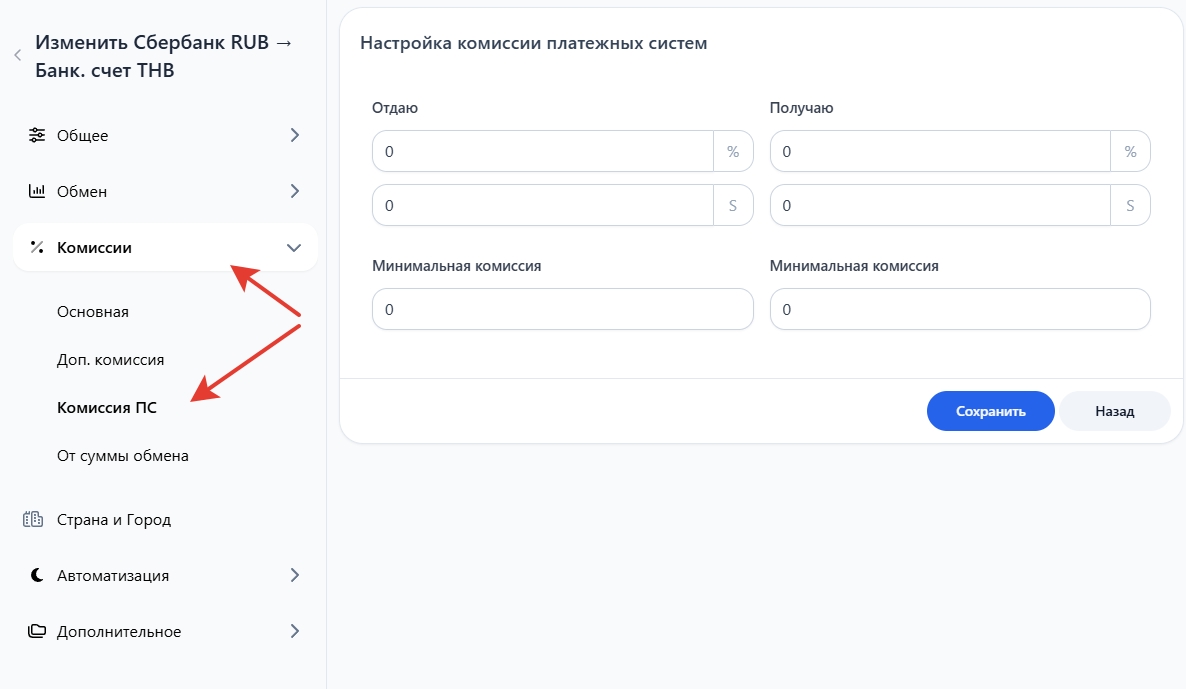Click the chart icon next to Обмен
This screenshot has width=1186, height=689.
(37, 191)
